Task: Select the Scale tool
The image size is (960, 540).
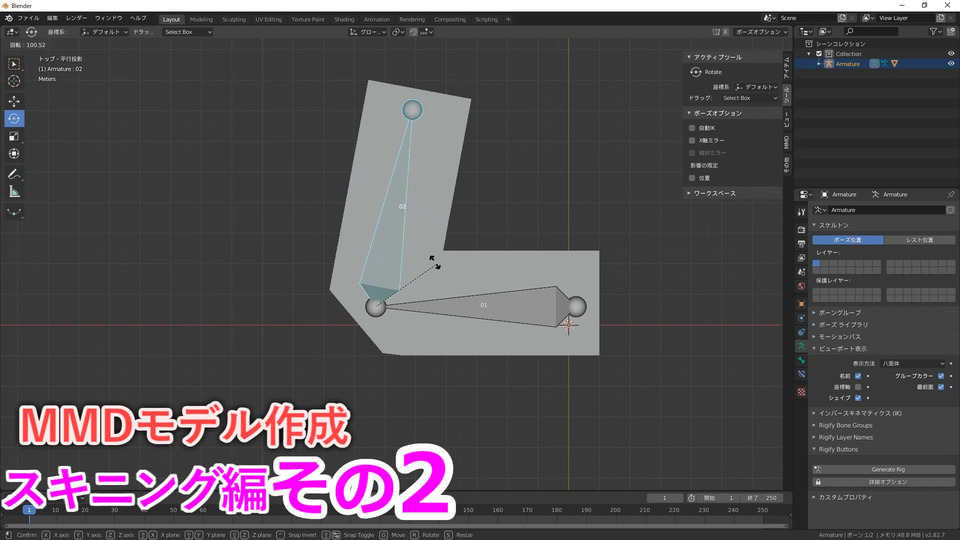Action: (14, 137)
